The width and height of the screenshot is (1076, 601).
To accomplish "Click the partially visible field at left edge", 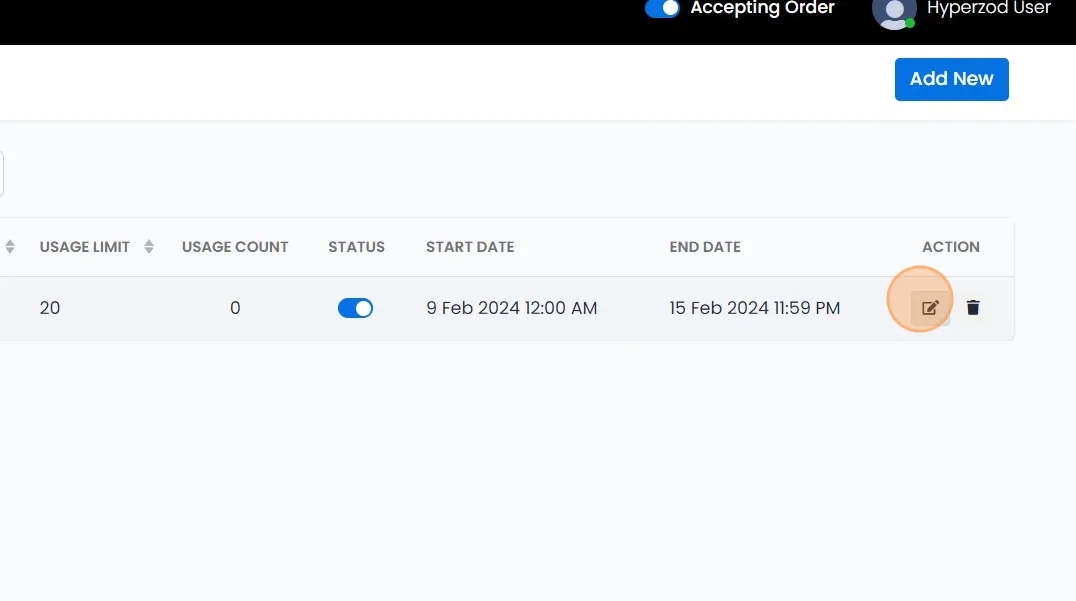I will [x=2, y=174].
